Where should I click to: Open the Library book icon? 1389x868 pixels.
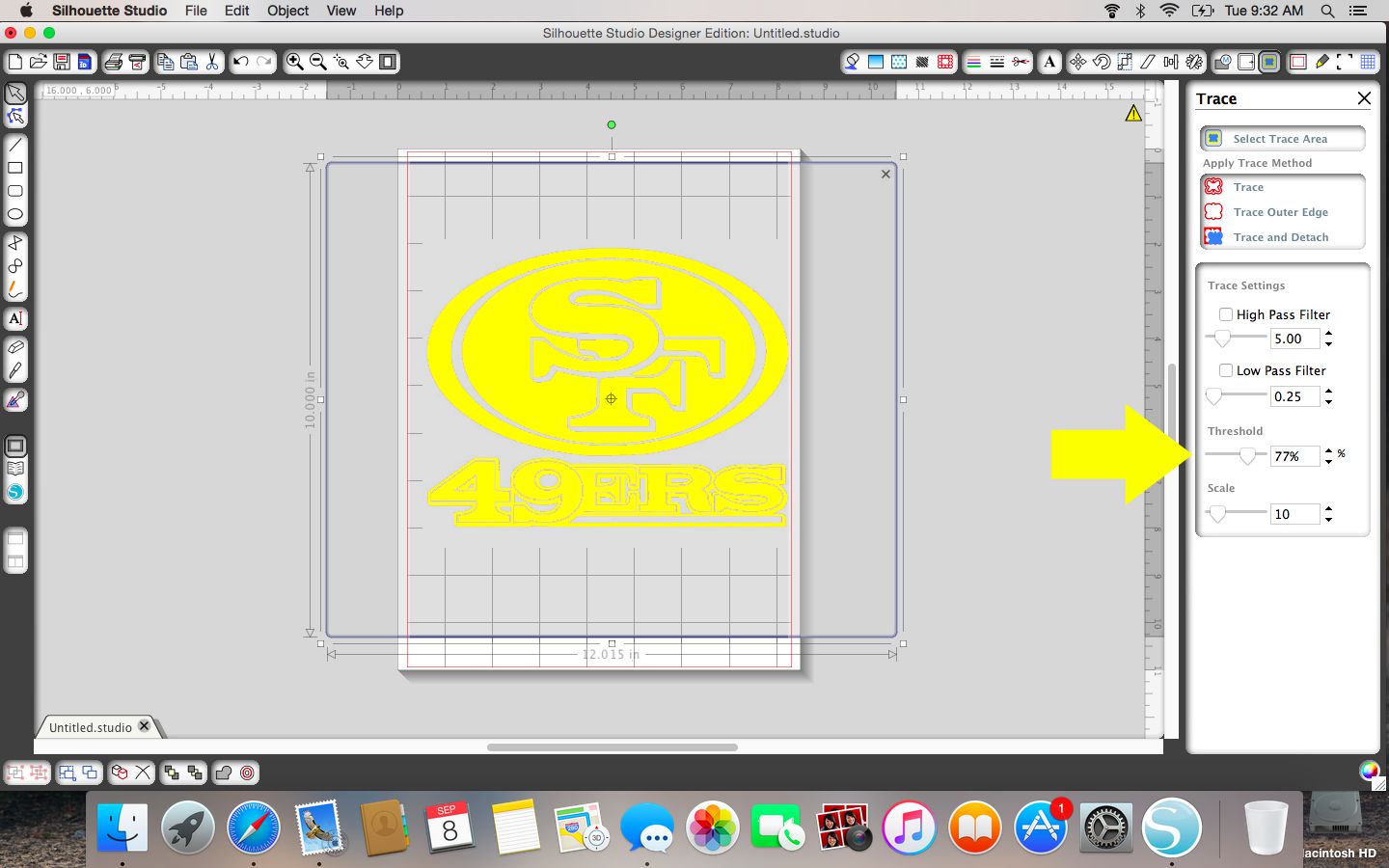15,469
